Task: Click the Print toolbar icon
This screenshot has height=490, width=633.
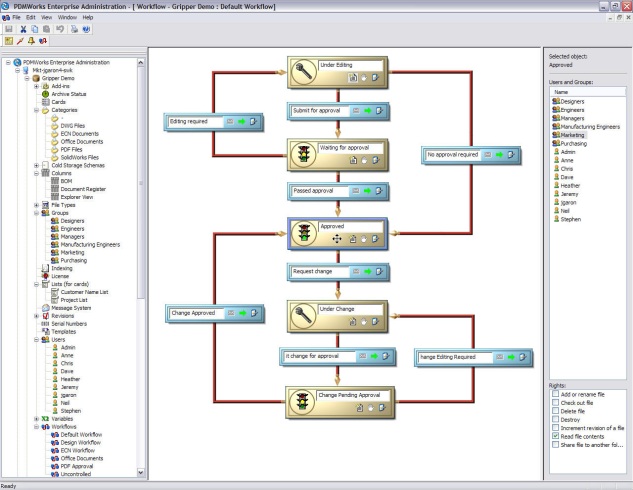Action: (x=74, y=29)
